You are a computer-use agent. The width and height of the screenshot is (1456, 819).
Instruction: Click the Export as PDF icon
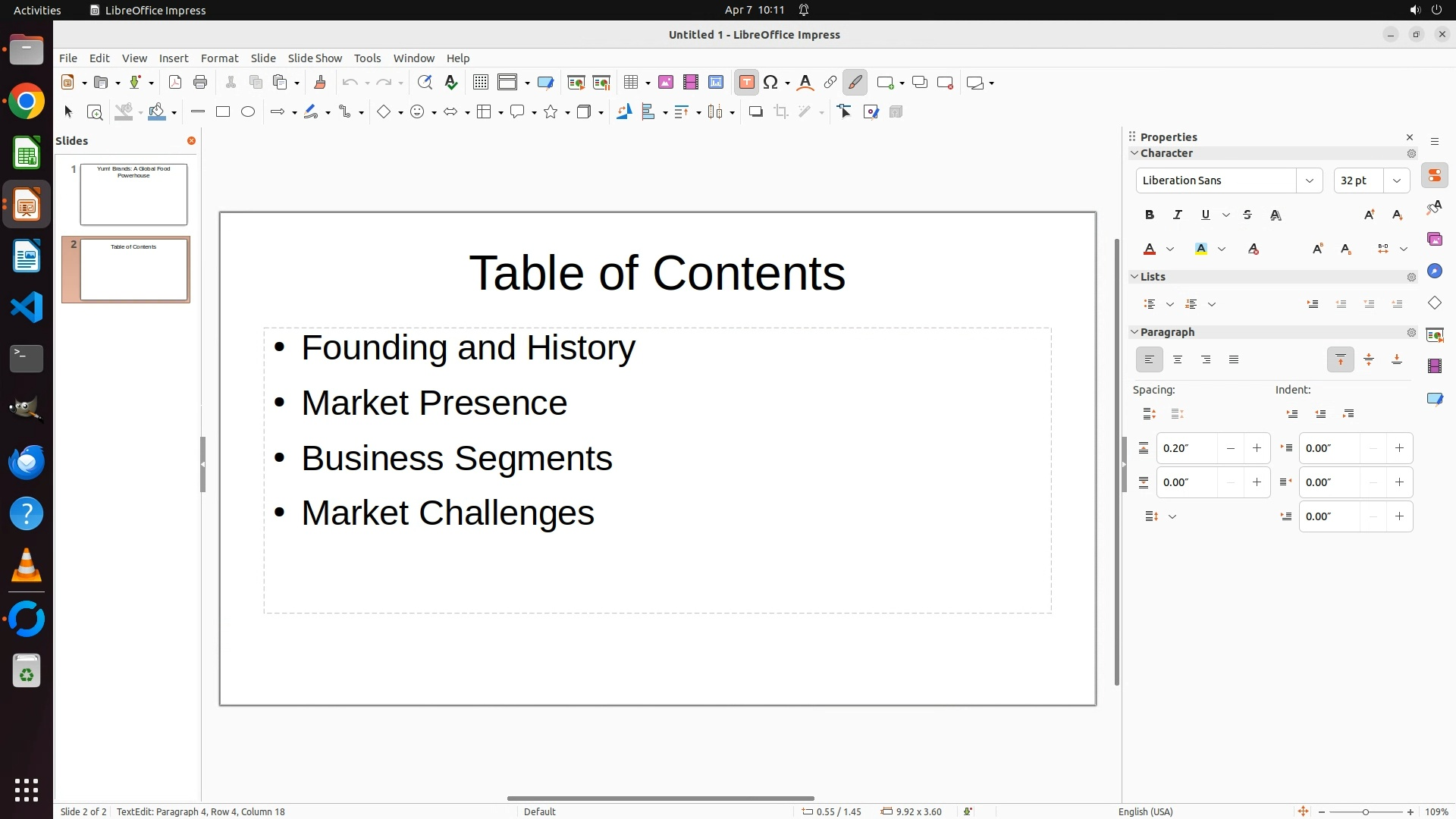pyautogui.click(x=175, y=83)
